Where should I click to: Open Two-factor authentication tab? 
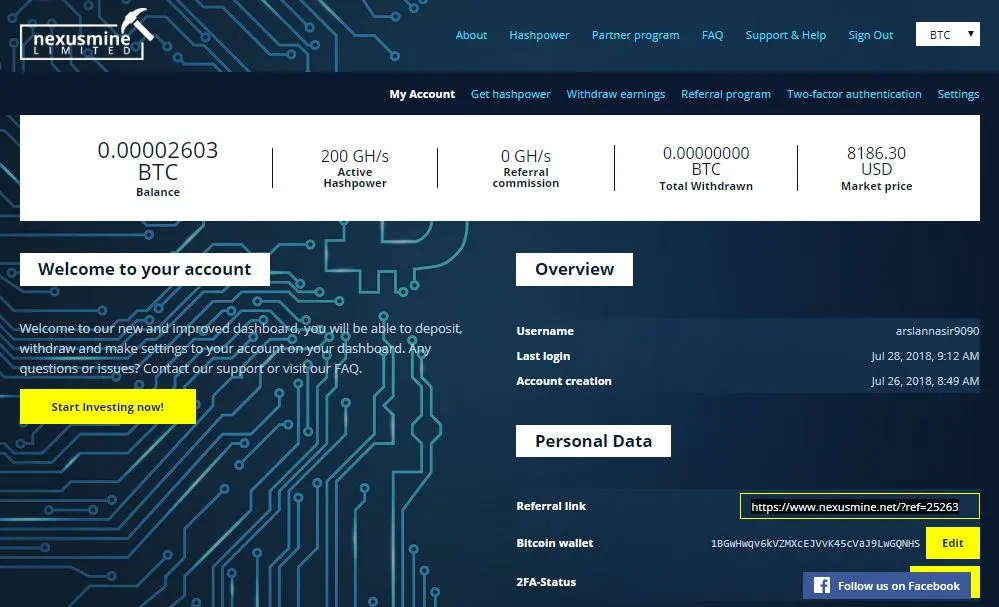(x=854, y=94)
